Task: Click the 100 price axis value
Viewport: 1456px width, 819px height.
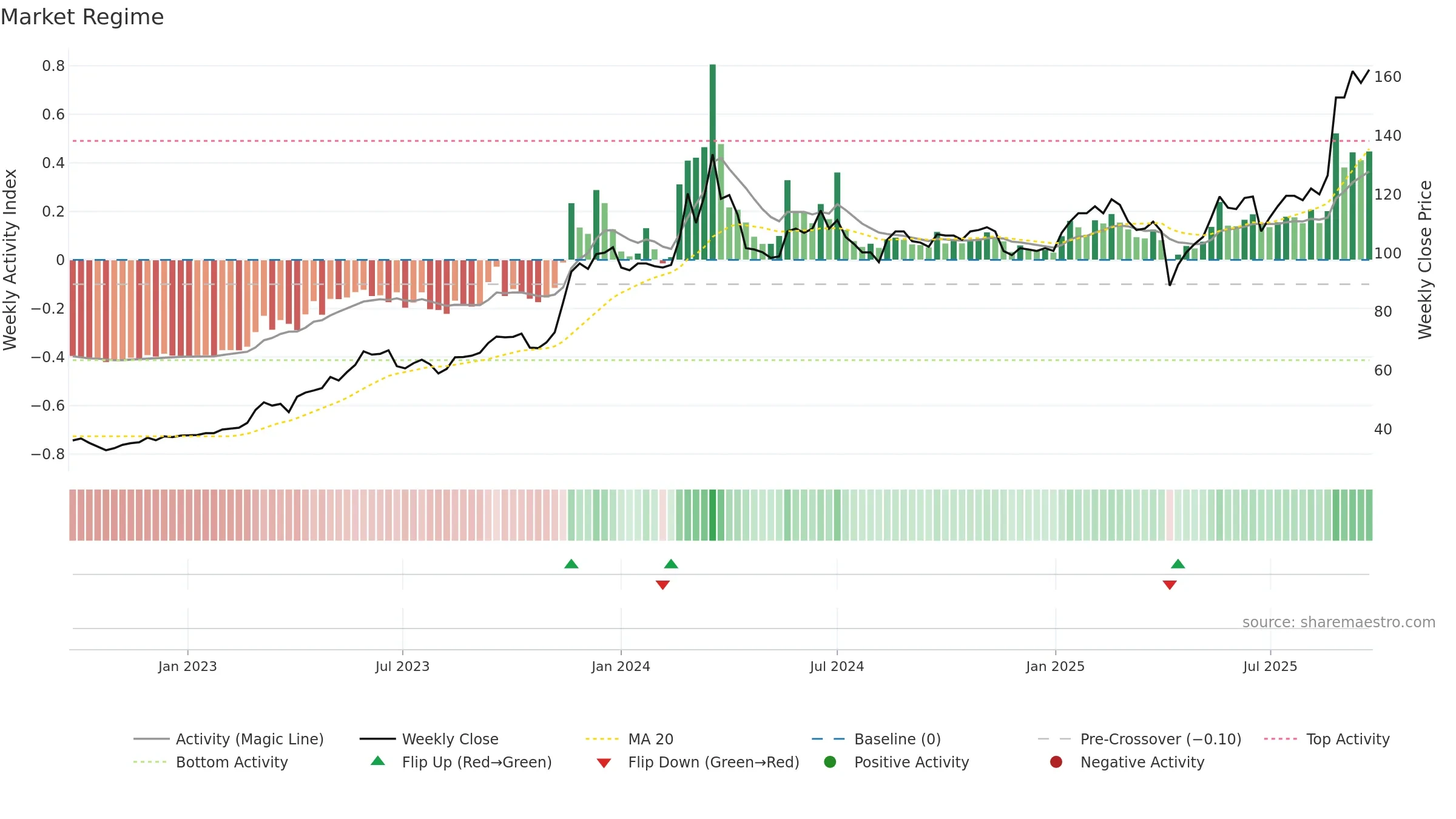Action: [1387, 254]
